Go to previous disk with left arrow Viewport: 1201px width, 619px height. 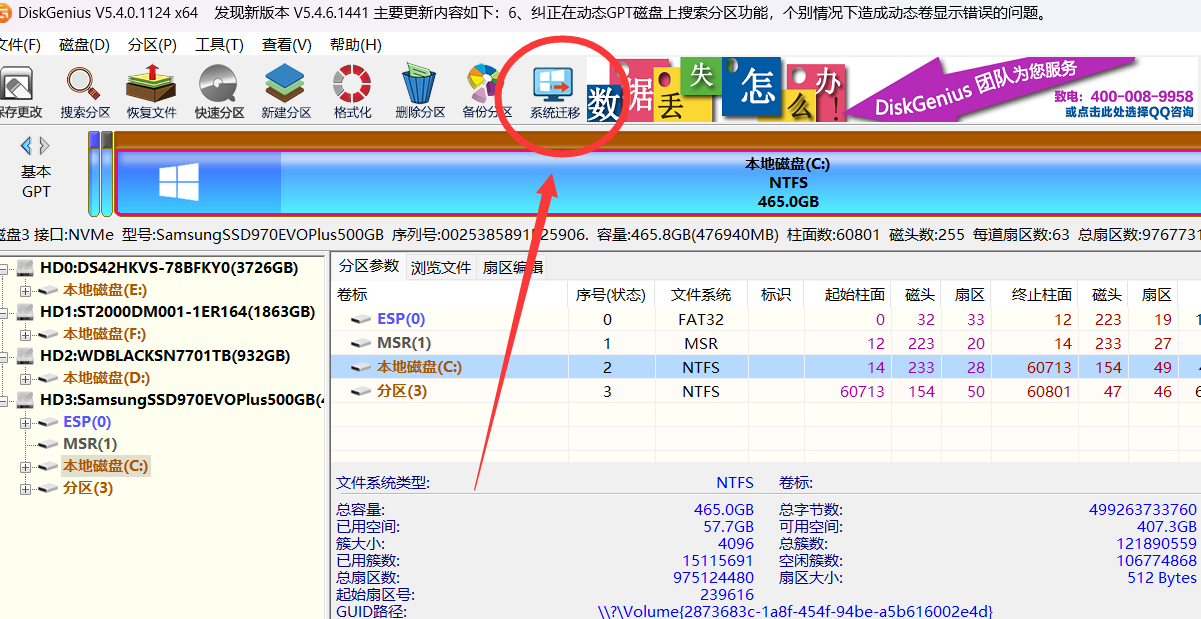click(27, 146)
